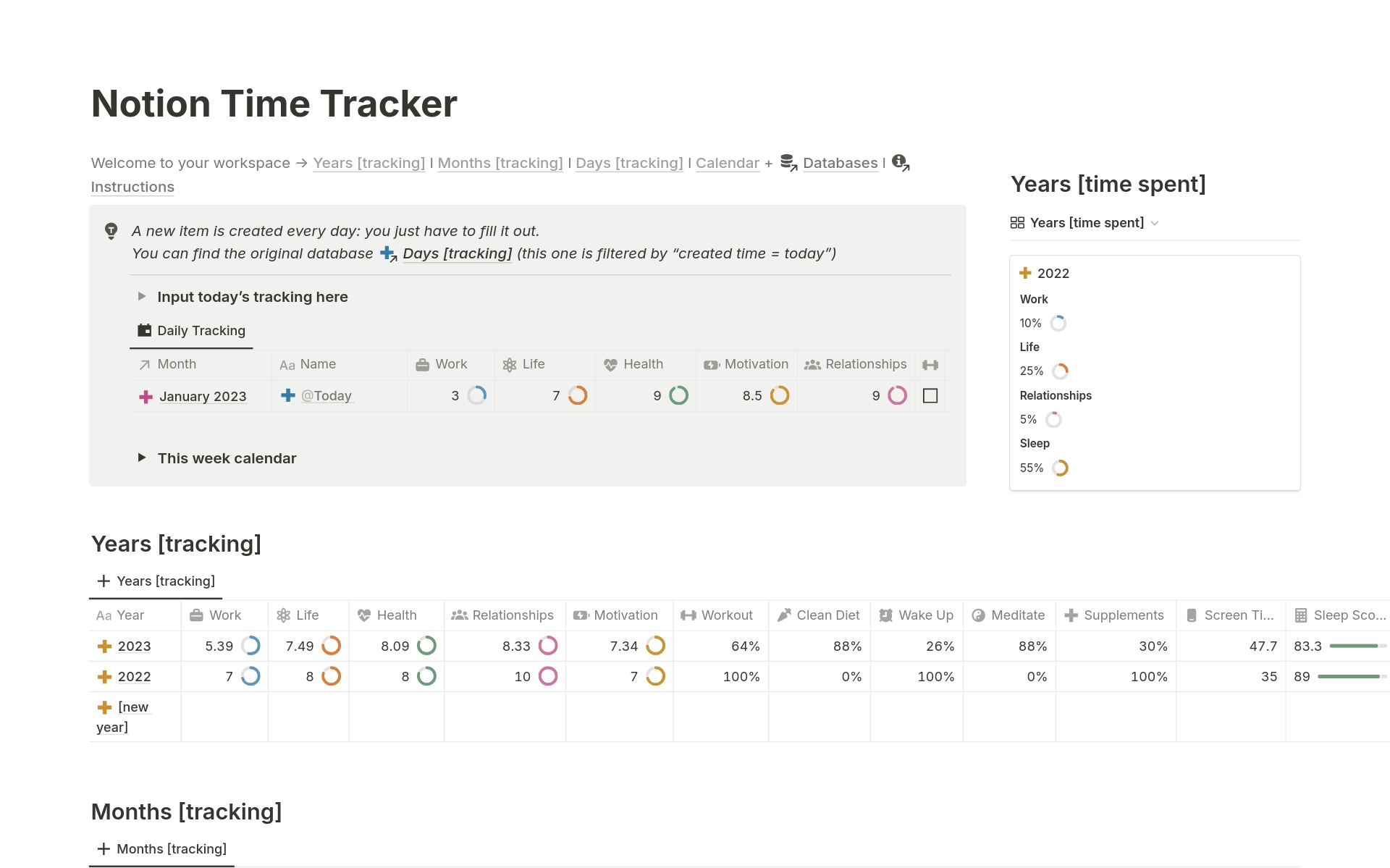Click the Years [tracking] section heading
The height and width of the screenshot is (868, 1390).
pos(176,544)
